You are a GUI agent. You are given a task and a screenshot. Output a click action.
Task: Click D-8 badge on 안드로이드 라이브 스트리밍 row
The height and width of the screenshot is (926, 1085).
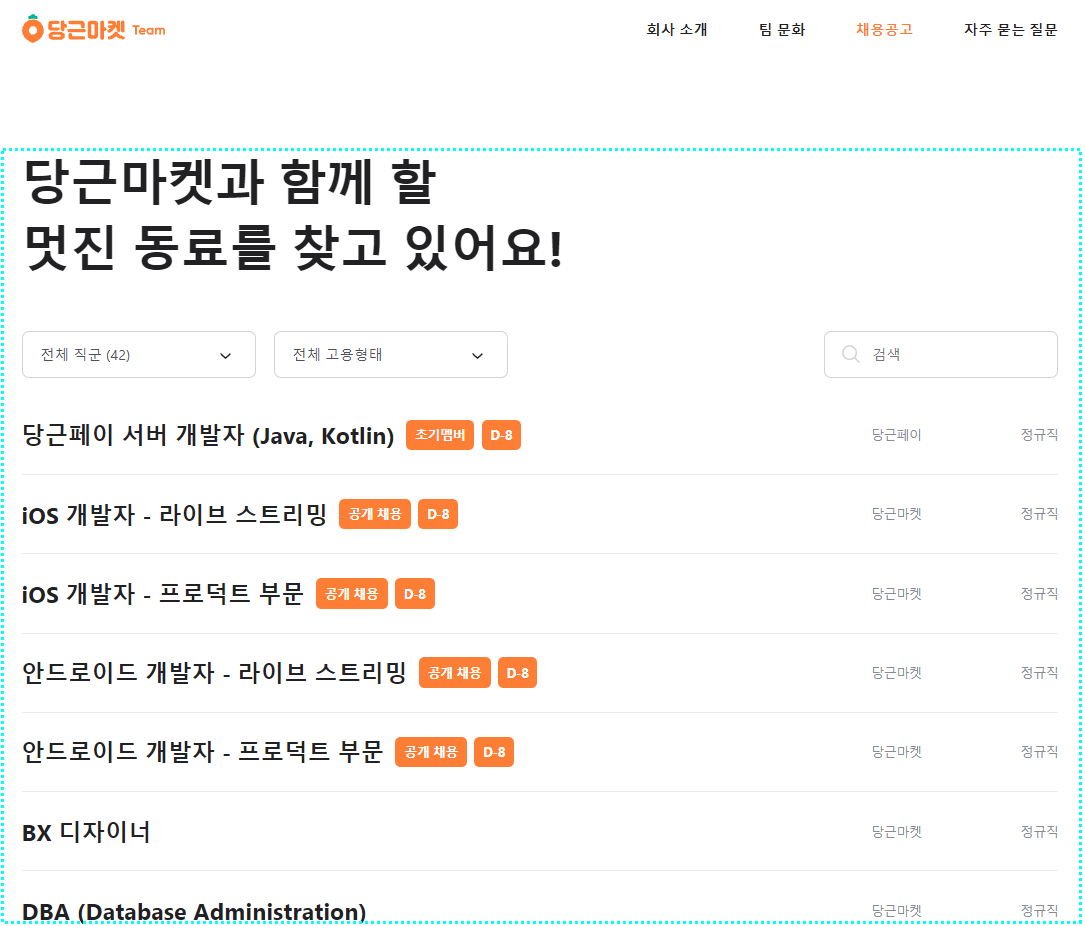[518, 673]
